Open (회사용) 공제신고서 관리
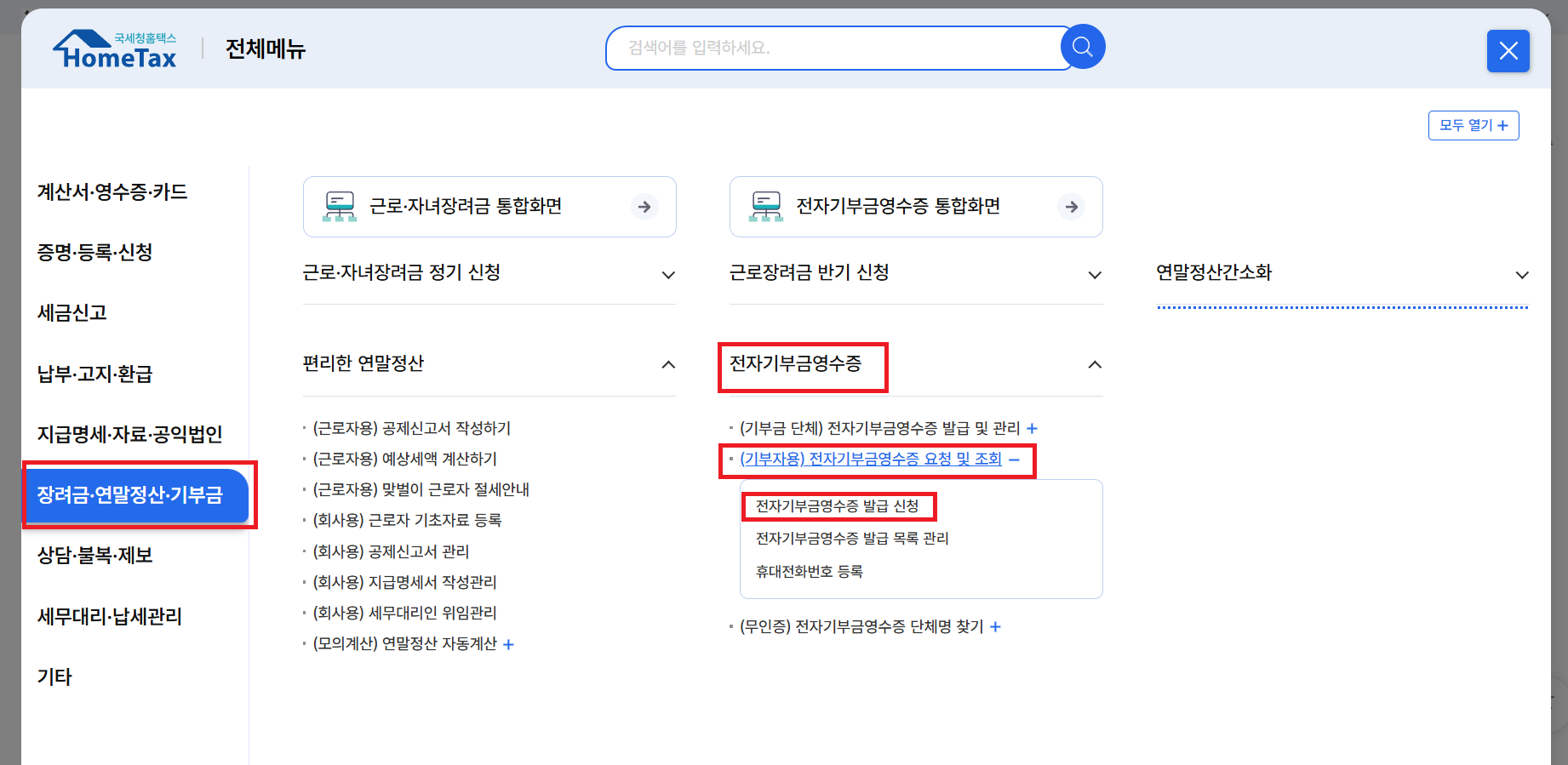This screenshot has height=765, width=1568. [391, 551]
